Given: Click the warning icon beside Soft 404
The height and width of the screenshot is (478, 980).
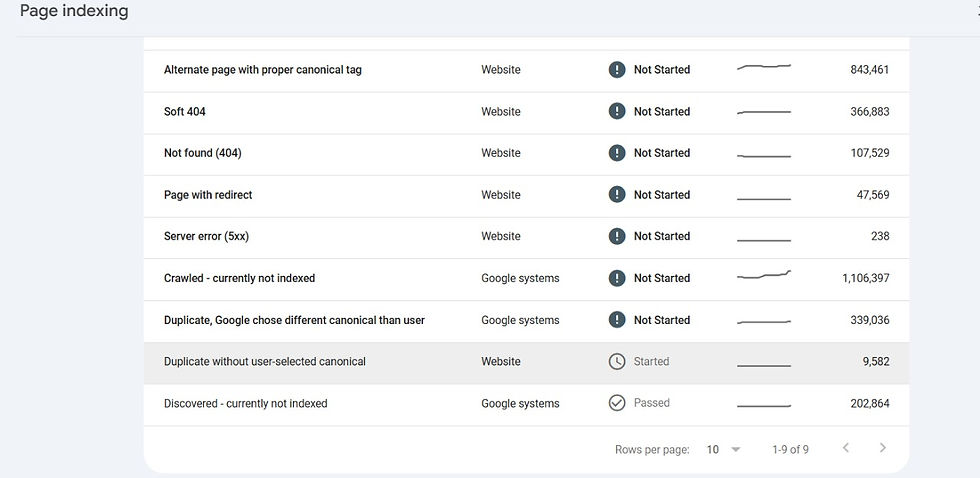Looking at the screenshot, I should pyautogui.click(x=617, y=112).
